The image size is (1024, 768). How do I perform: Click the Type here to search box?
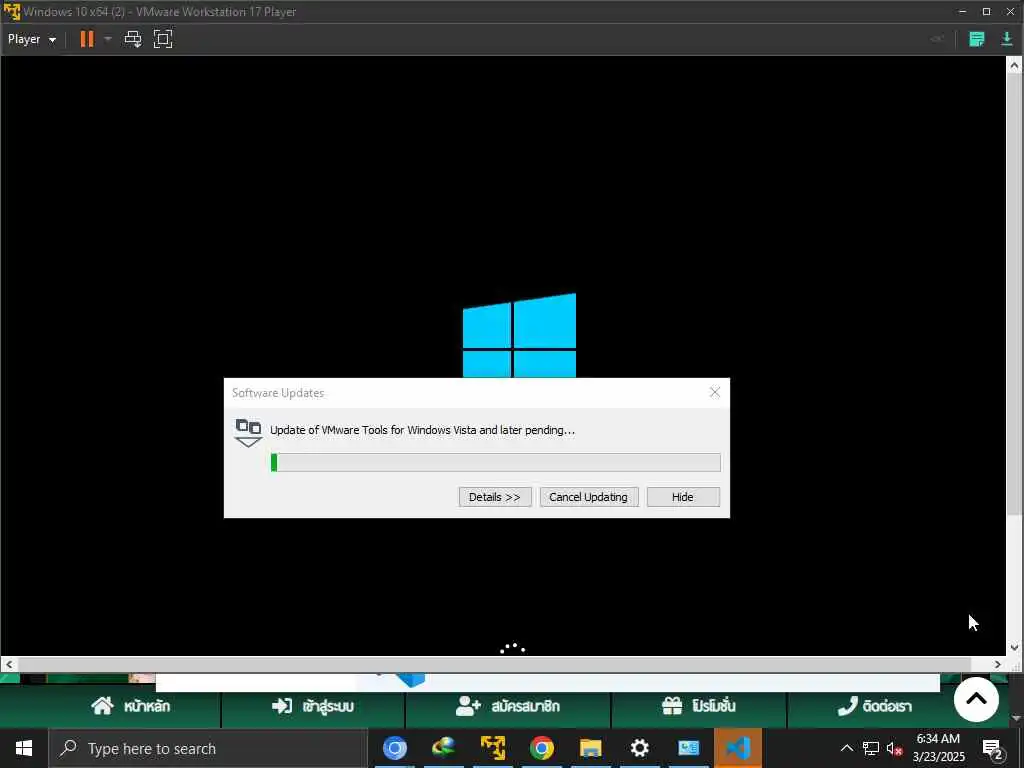208,748
